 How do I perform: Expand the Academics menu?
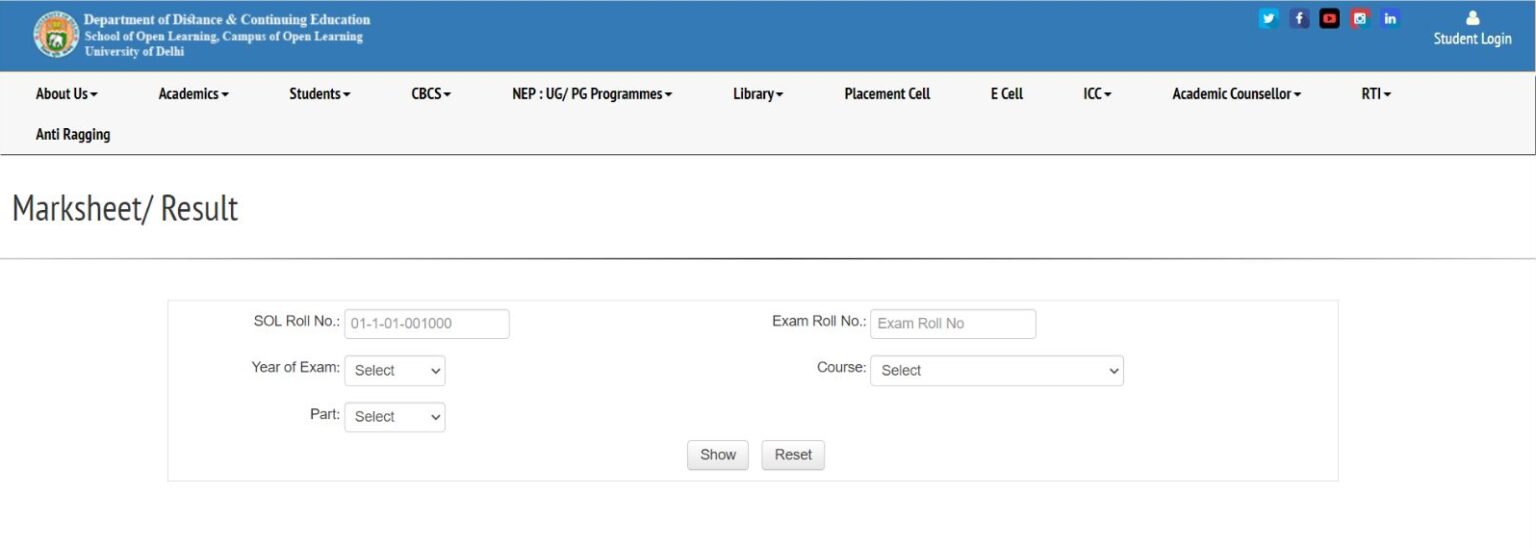(x=193, y=94)
